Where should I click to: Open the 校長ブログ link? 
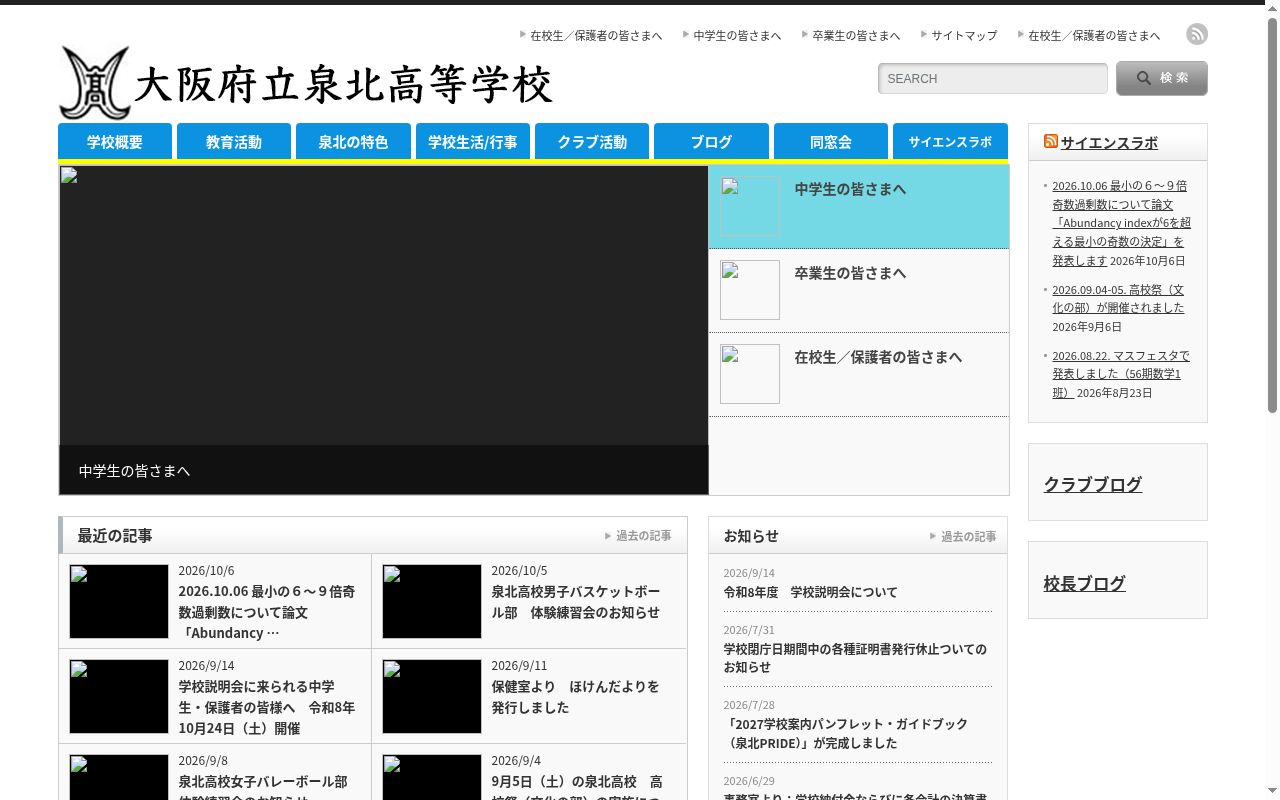coord(1085,583)
